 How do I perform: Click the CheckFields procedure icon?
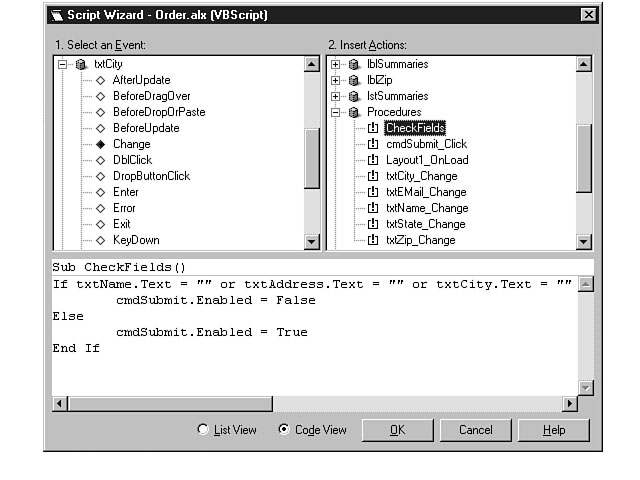pyautogui.click(x=373, y=128)
